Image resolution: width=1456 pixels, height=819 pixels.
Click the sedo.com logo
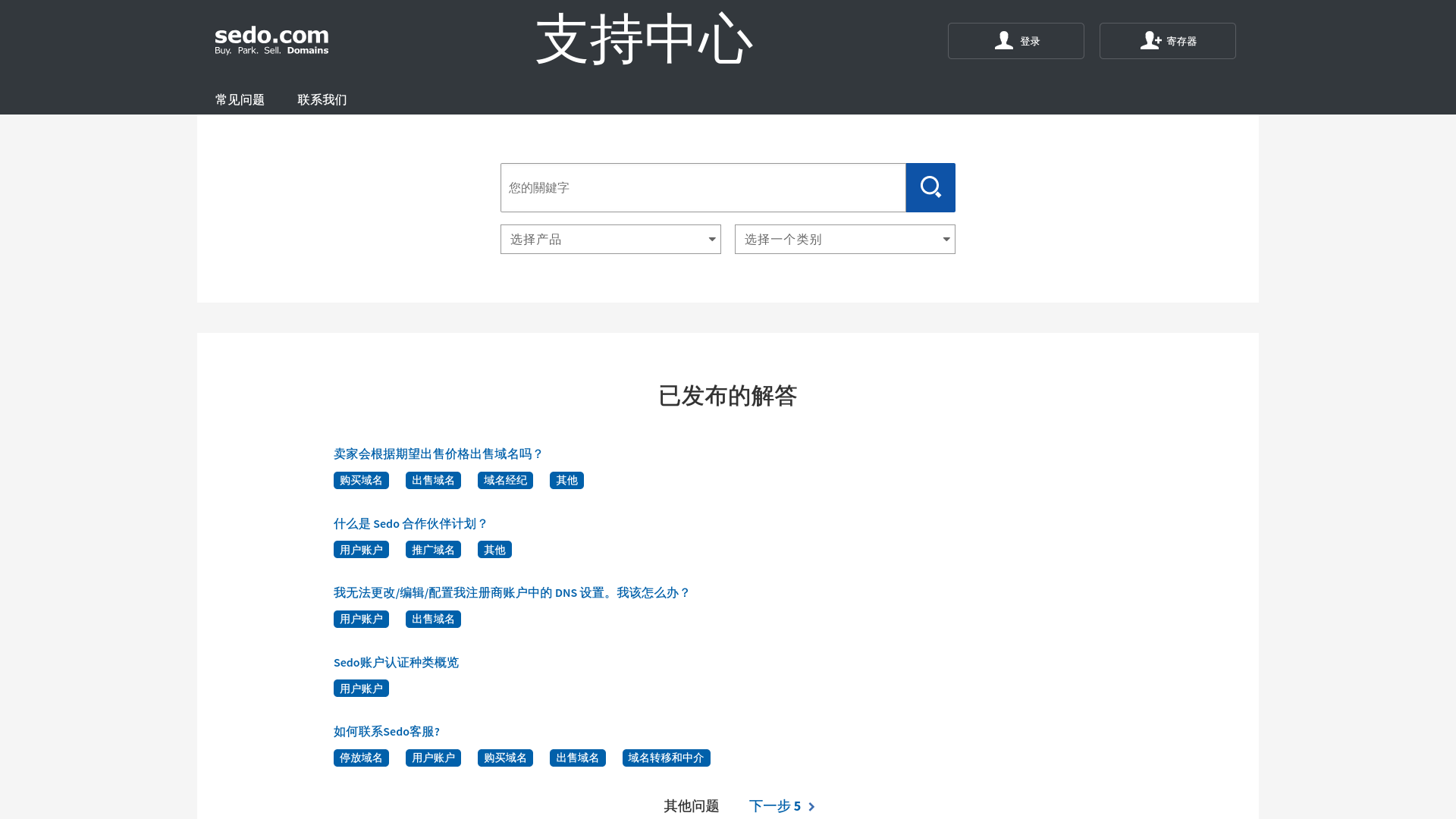271,41
